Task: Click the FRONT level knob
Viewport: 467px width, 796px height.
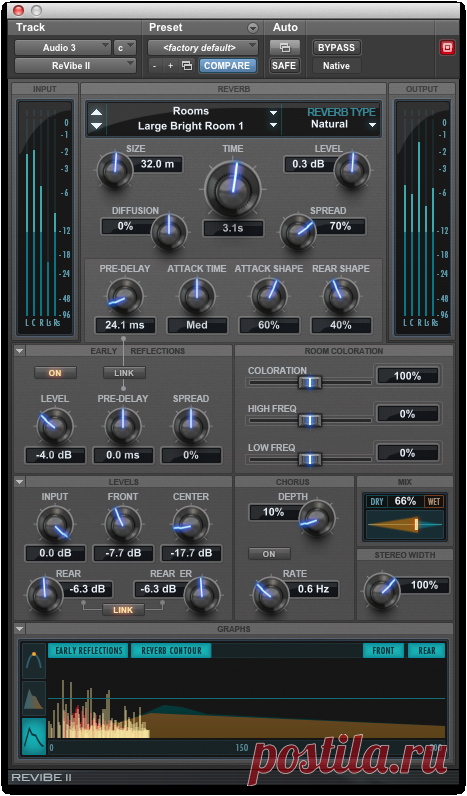Action: [x=122, y=524]
